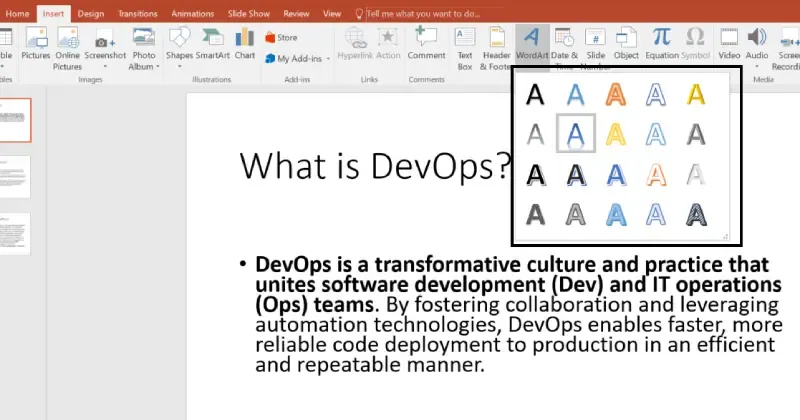
Task: Insert a new Comment
Action: (x=427, y=44)
